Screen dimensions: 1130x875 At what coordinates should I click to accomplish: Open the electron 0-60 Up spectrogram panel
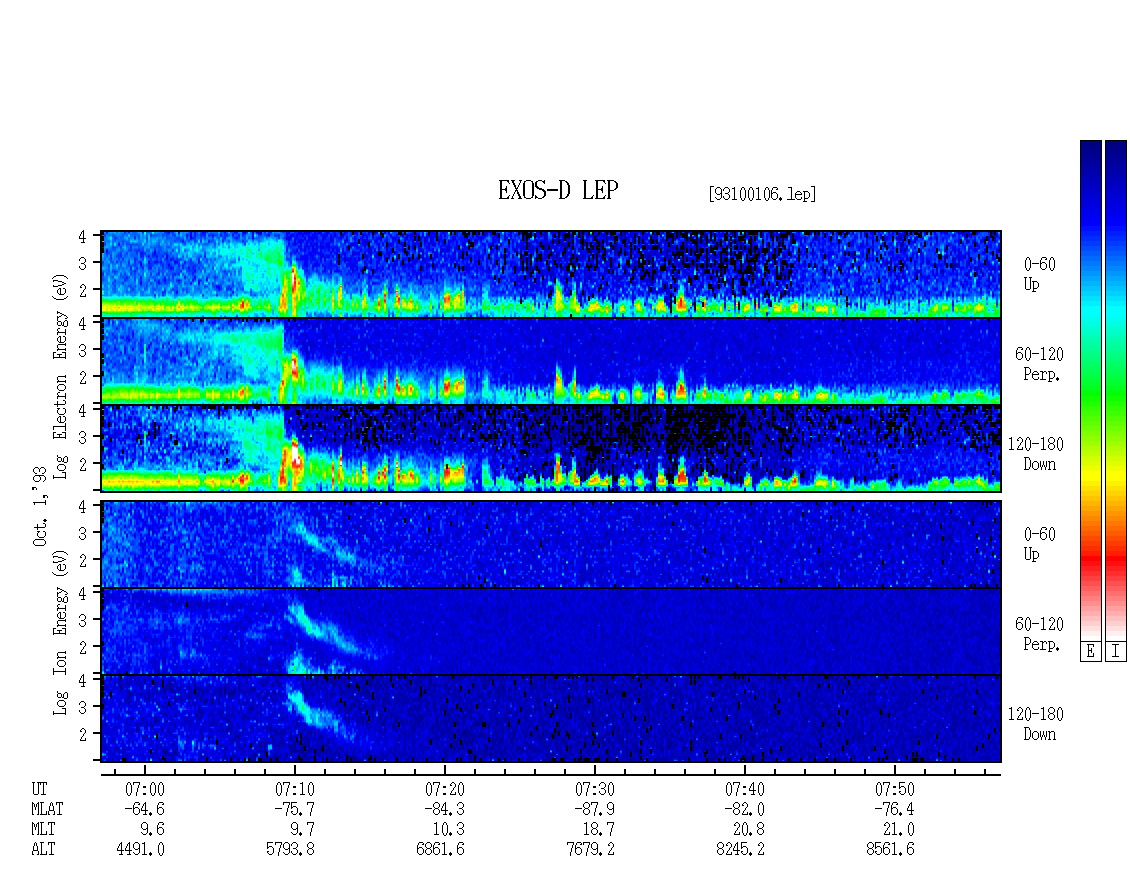551,274
